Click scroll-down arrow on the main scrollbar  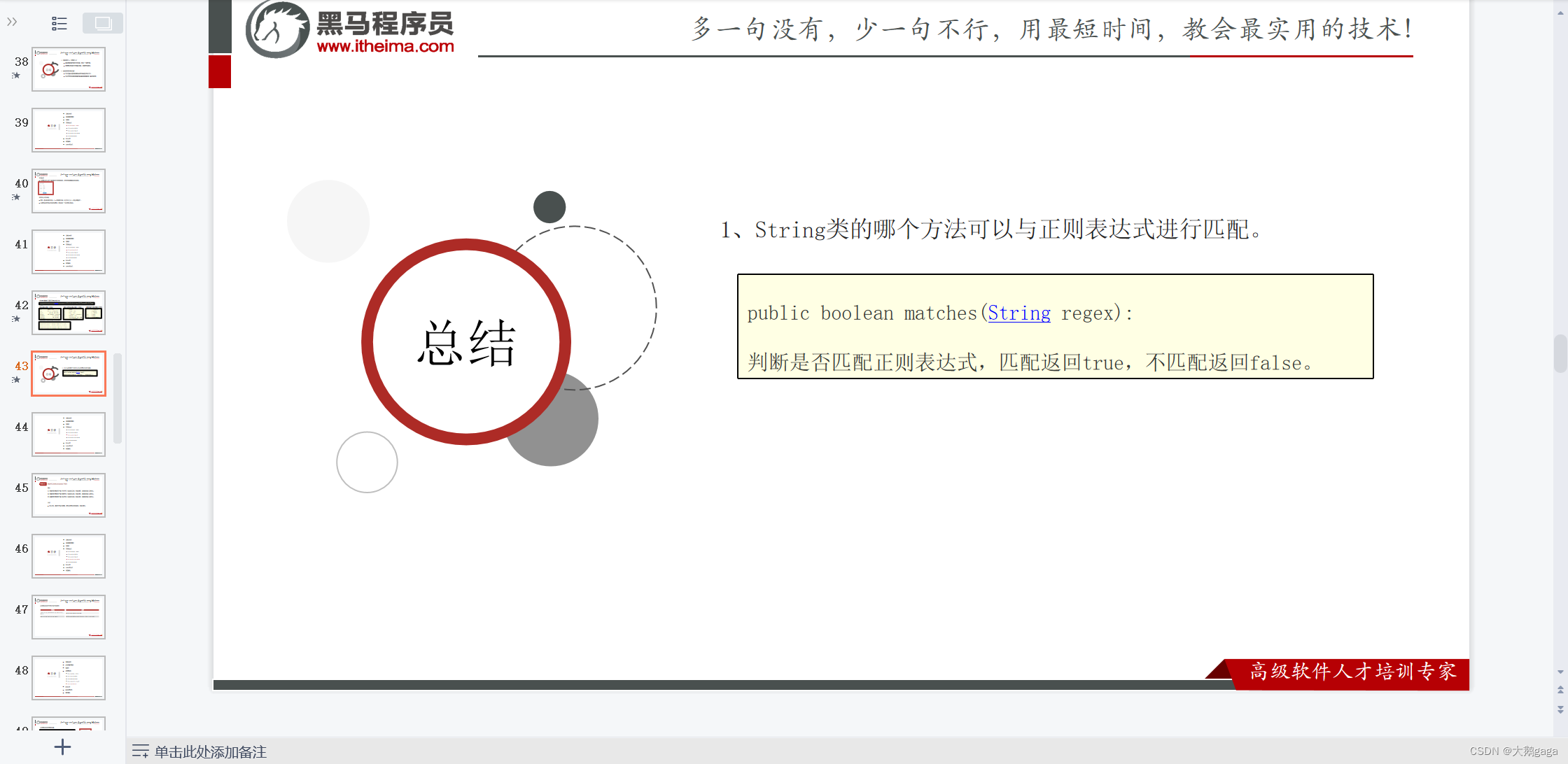click(x=1560, y=672)
